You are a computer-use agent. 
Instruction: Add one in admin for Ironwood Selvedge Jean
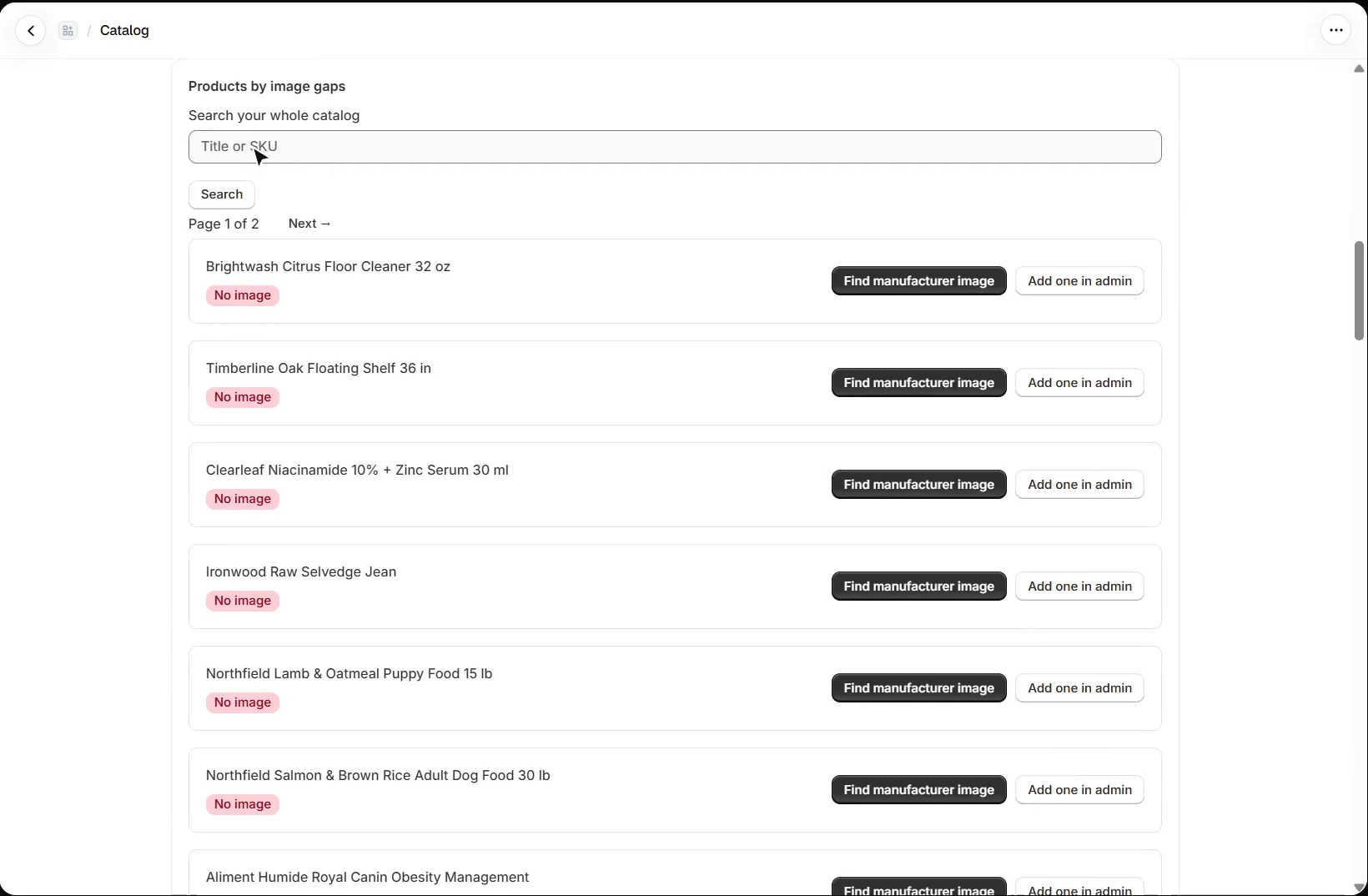pos(1079,586)
